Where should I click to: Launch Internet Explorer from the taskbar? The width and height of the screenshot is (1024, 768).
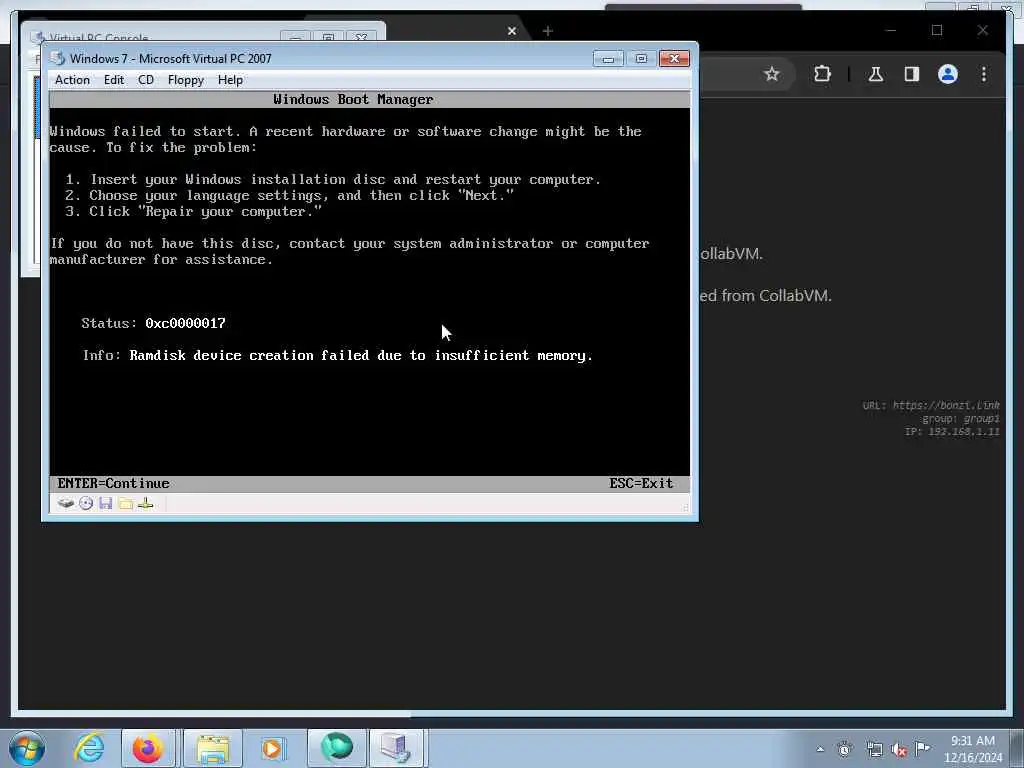point(89,748)
